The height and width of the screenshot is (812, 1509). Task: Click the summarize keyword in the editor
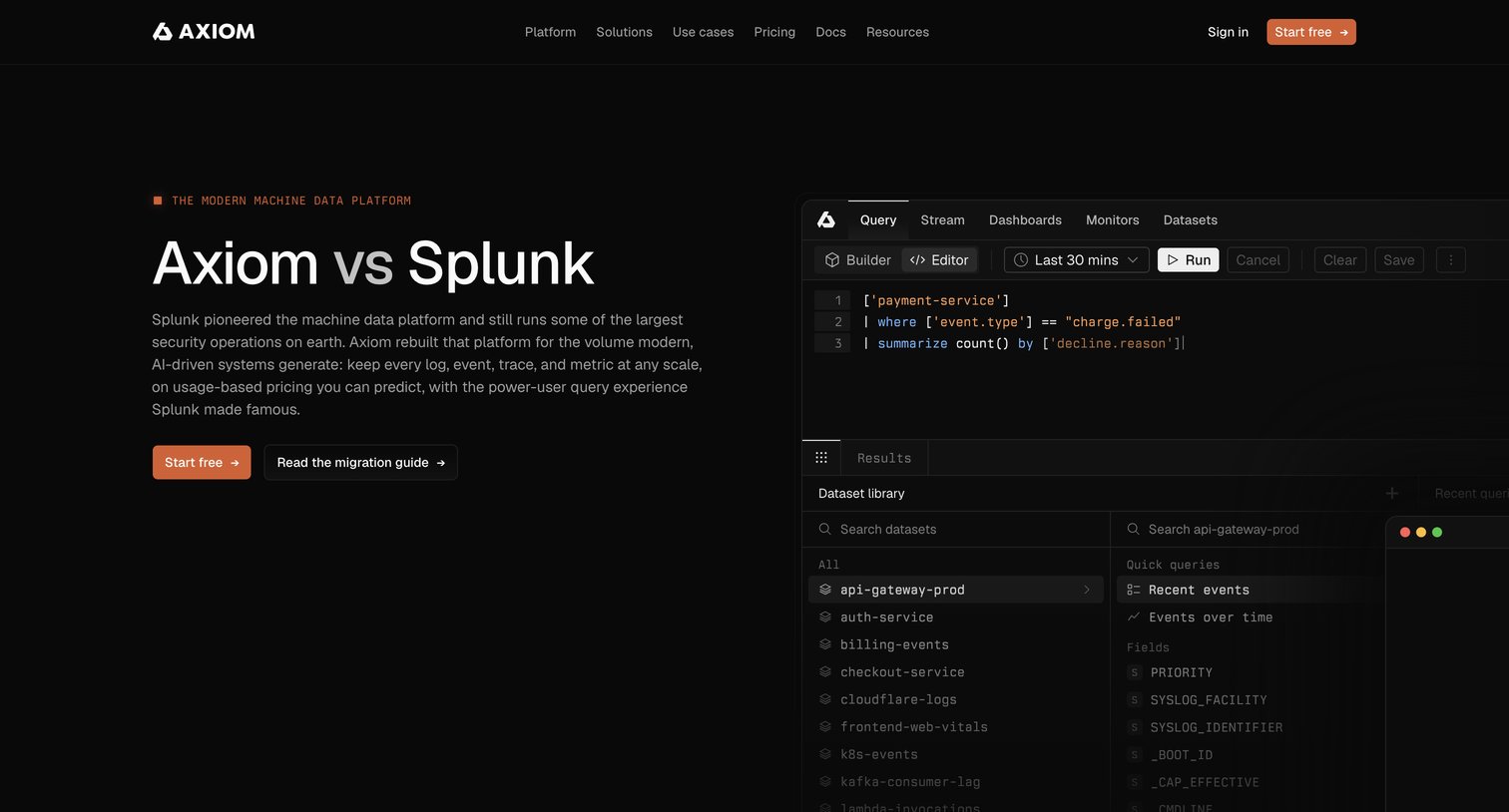coord(912,343)
